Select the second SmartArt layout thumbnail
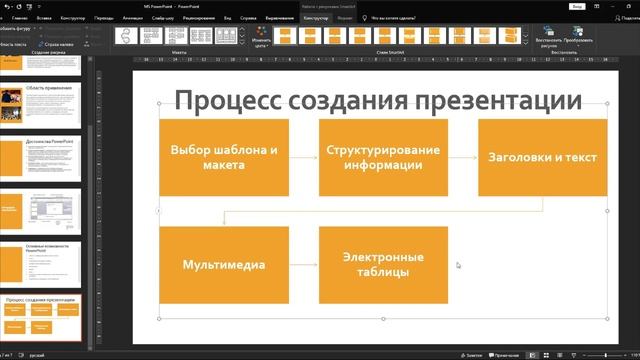Image resolution: width=640 pixels, height=360 pixels. tap(151, 36)
